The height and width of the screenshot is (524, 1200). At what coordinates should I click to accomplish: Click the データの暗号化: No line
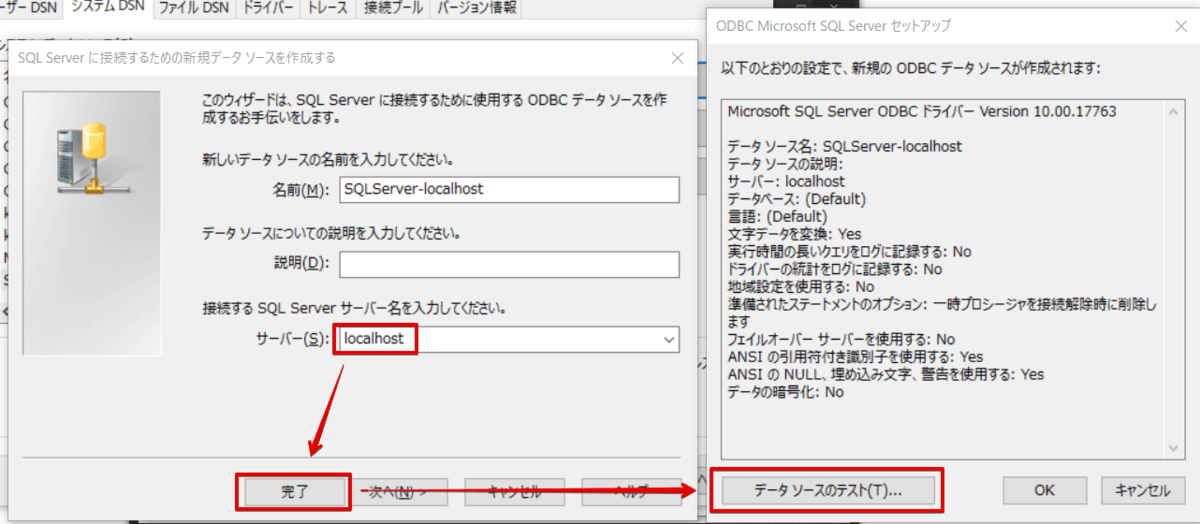click(x=786, y=392)
